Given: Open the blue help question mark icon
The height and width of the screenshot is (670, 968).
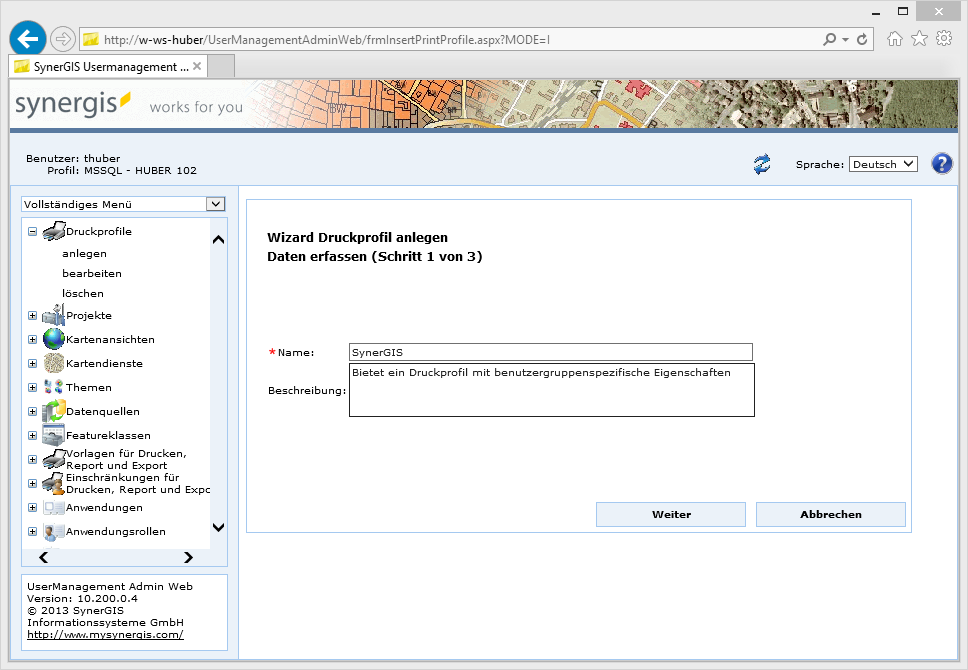Looking at the screenshot, I should (x=941, y=164).
